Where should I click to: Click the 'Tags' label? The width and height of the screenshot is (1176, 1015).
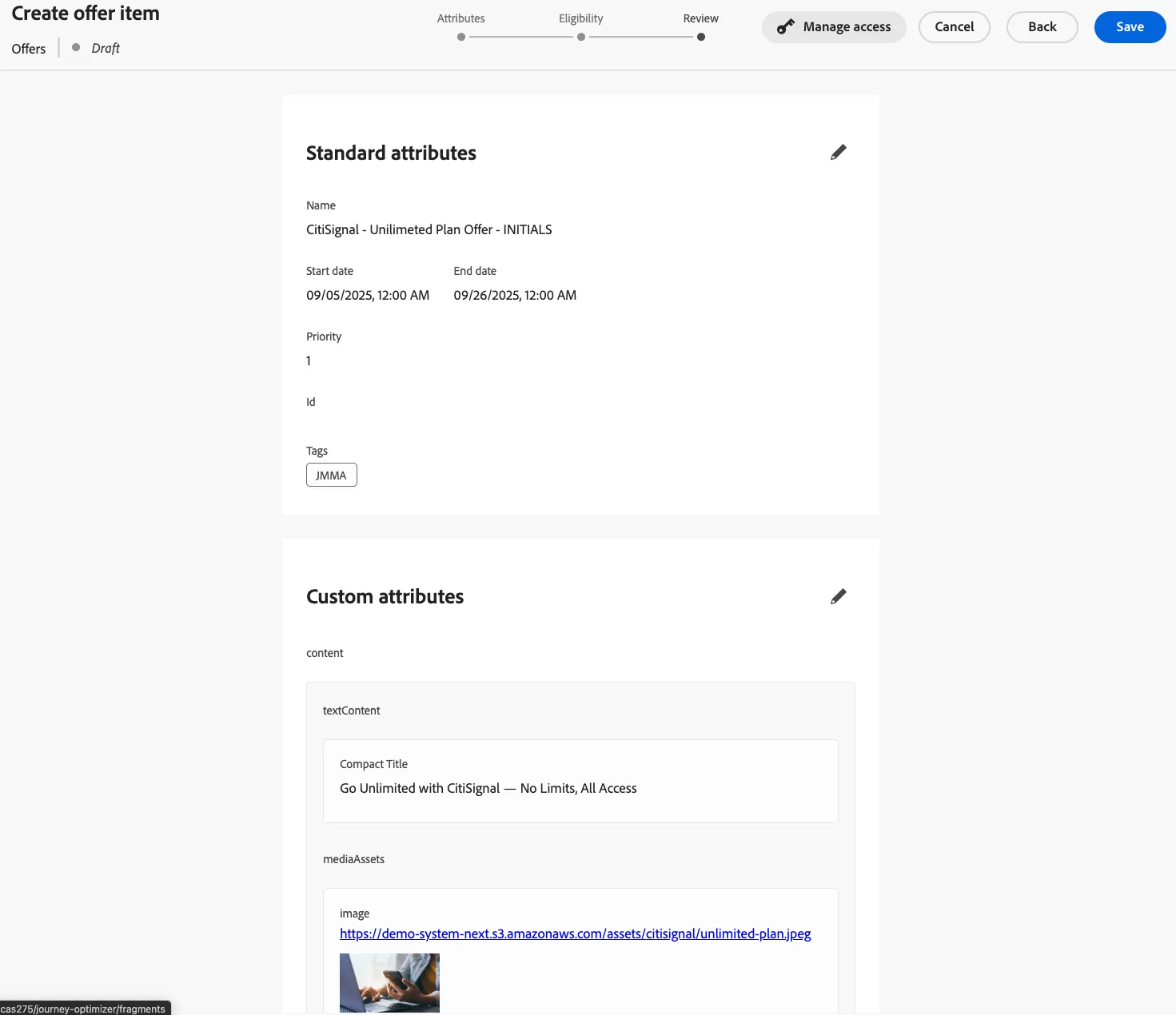tap(317, 451)
